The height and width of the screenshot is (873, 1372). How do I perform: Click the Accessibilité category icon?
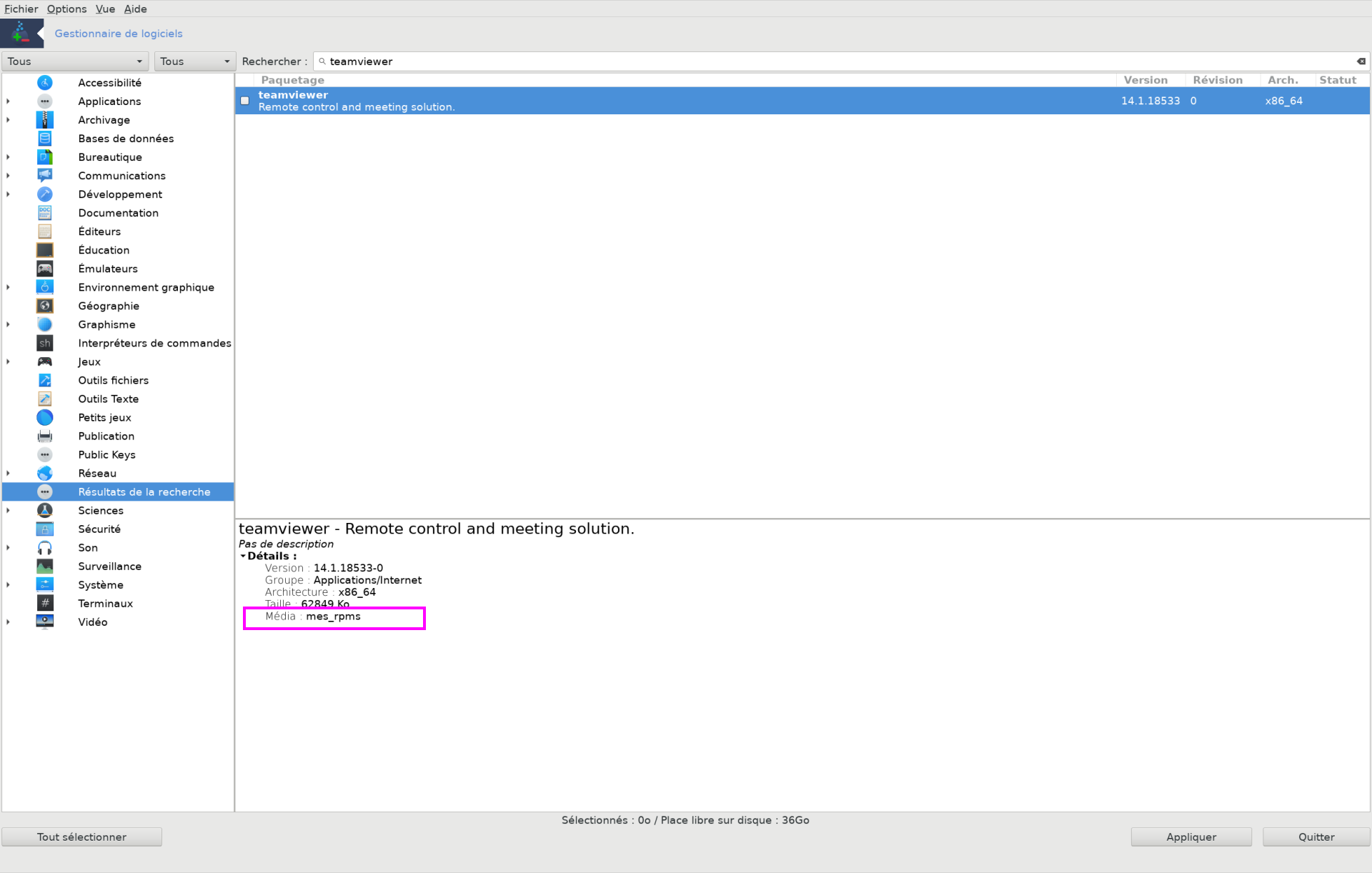[x=45, y=83]
